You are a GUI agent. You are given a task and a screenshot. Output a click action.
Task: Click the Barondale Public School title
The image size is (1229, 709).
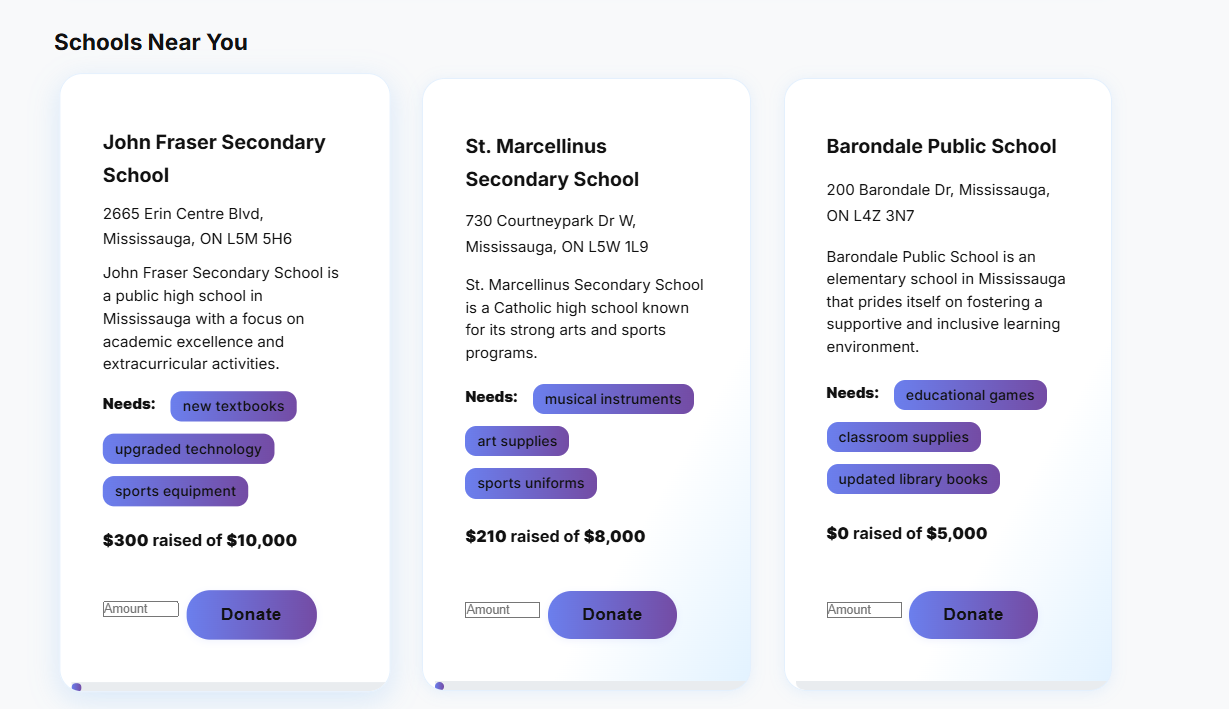coord(941,146)
